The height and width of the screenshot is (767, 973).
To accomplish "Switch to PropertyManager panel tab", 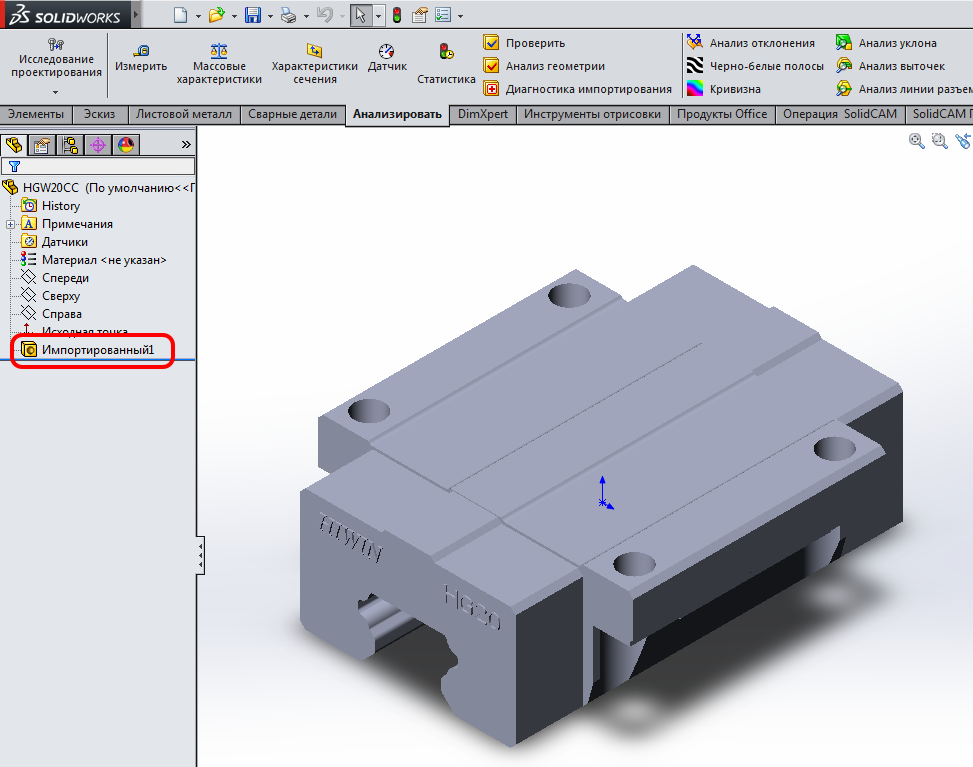I will coord(42,145).
